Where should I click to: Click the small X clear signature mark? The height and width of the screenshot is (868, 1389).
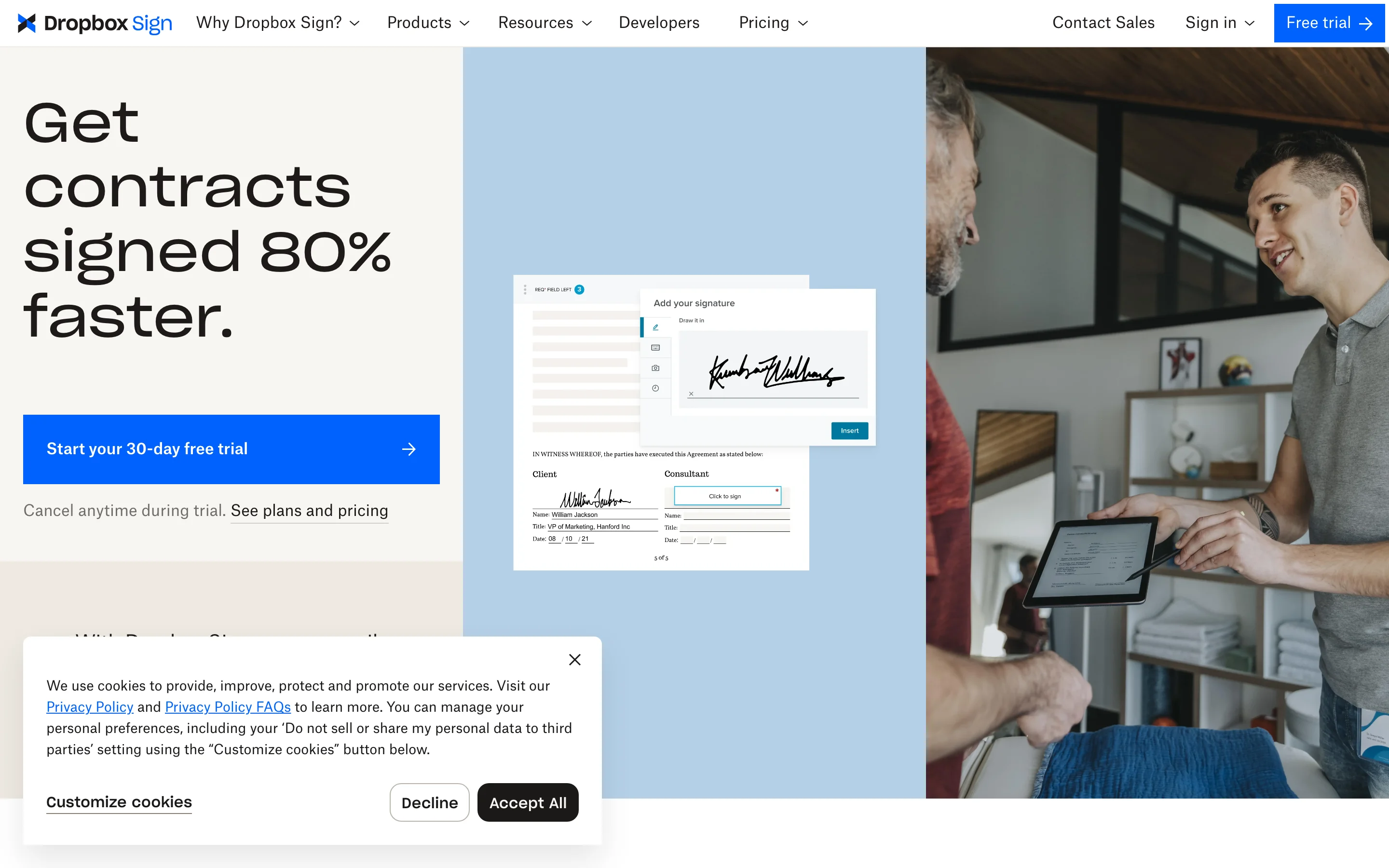(691, 394)
